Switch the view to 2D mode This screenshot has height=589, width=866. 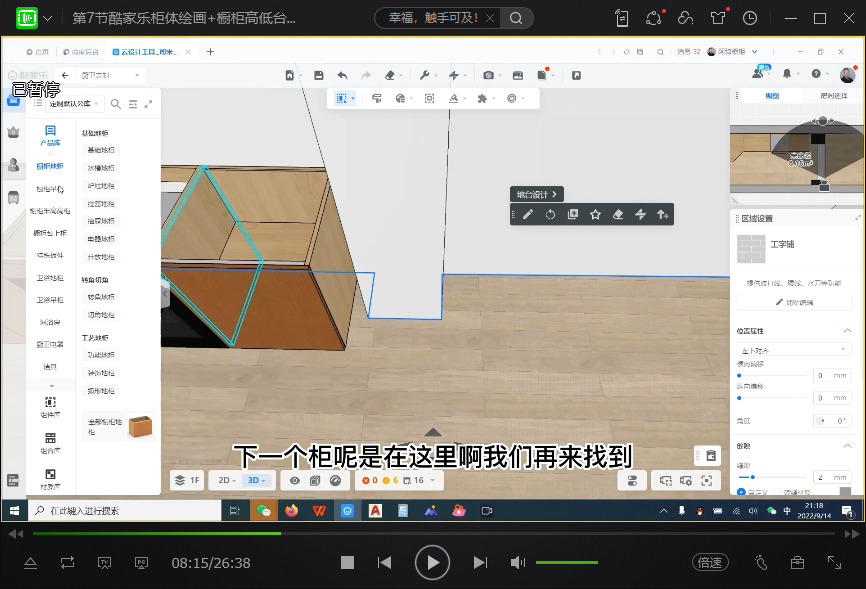(226, 481)
